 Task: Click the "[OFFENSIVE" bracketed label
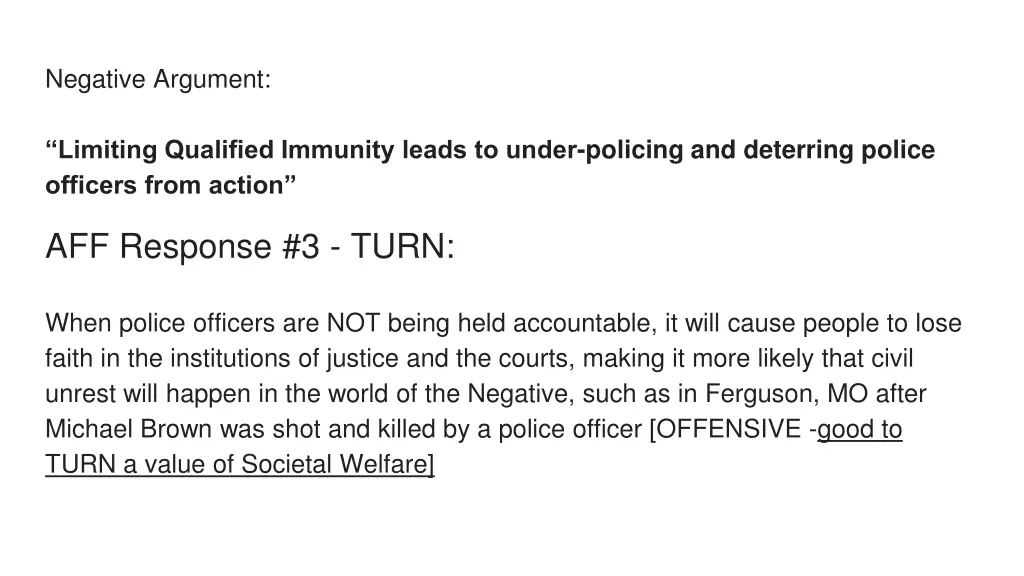(x=726, y=430)
